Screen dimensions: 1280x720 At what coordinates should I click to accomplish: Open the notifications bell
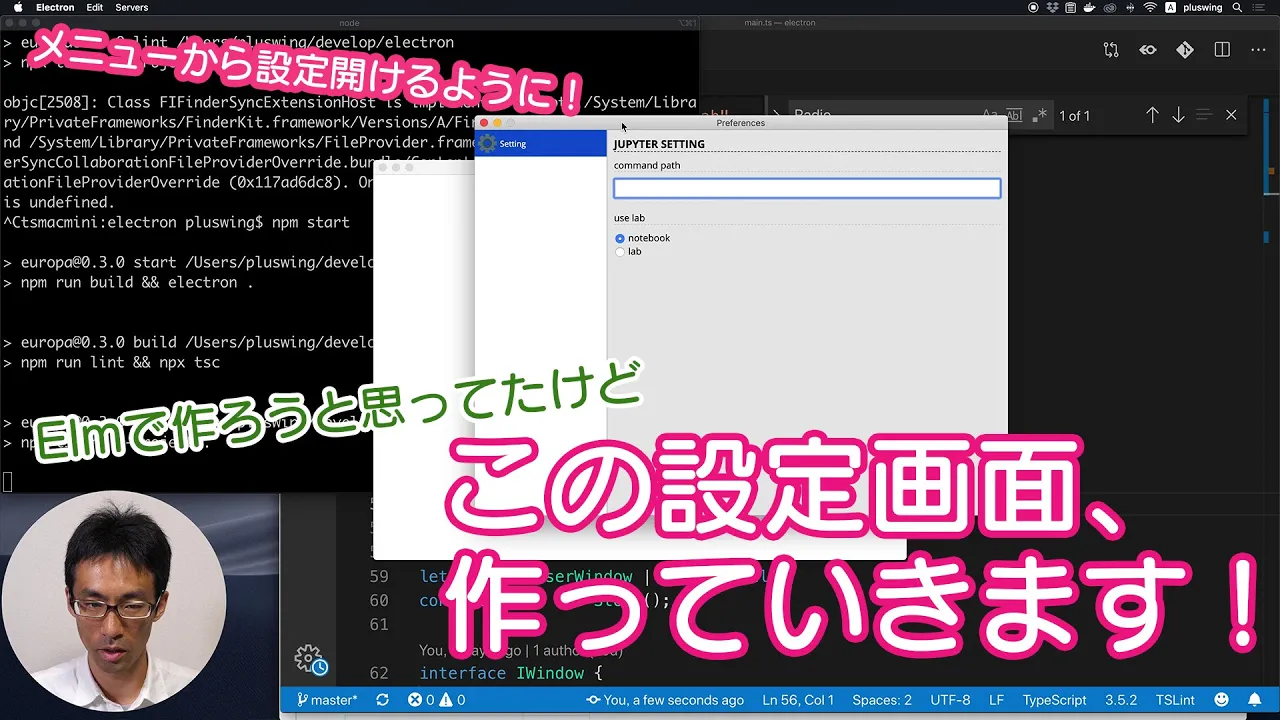pos(1254,700)
